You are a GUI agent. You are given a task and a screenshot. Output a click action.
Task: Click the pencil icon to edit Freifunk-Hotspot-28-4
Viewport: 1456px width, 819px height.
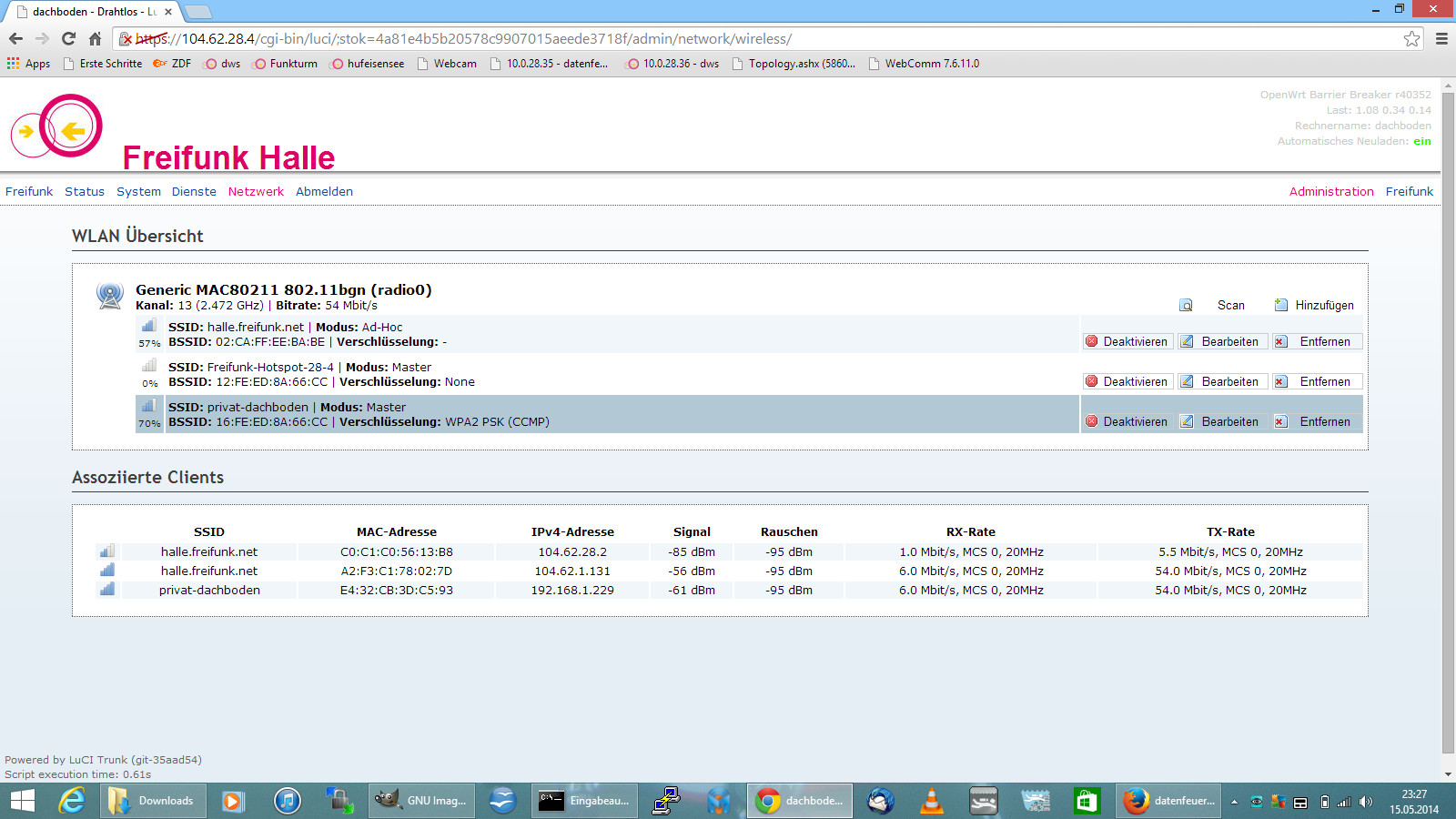(1188, 381)
